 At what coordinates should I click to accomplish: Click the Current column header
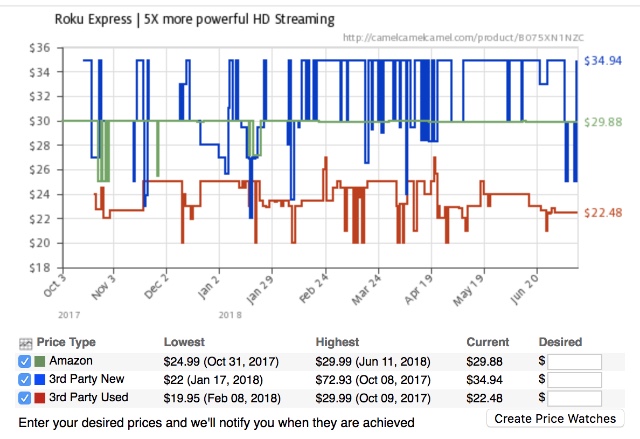coord(488,342)
